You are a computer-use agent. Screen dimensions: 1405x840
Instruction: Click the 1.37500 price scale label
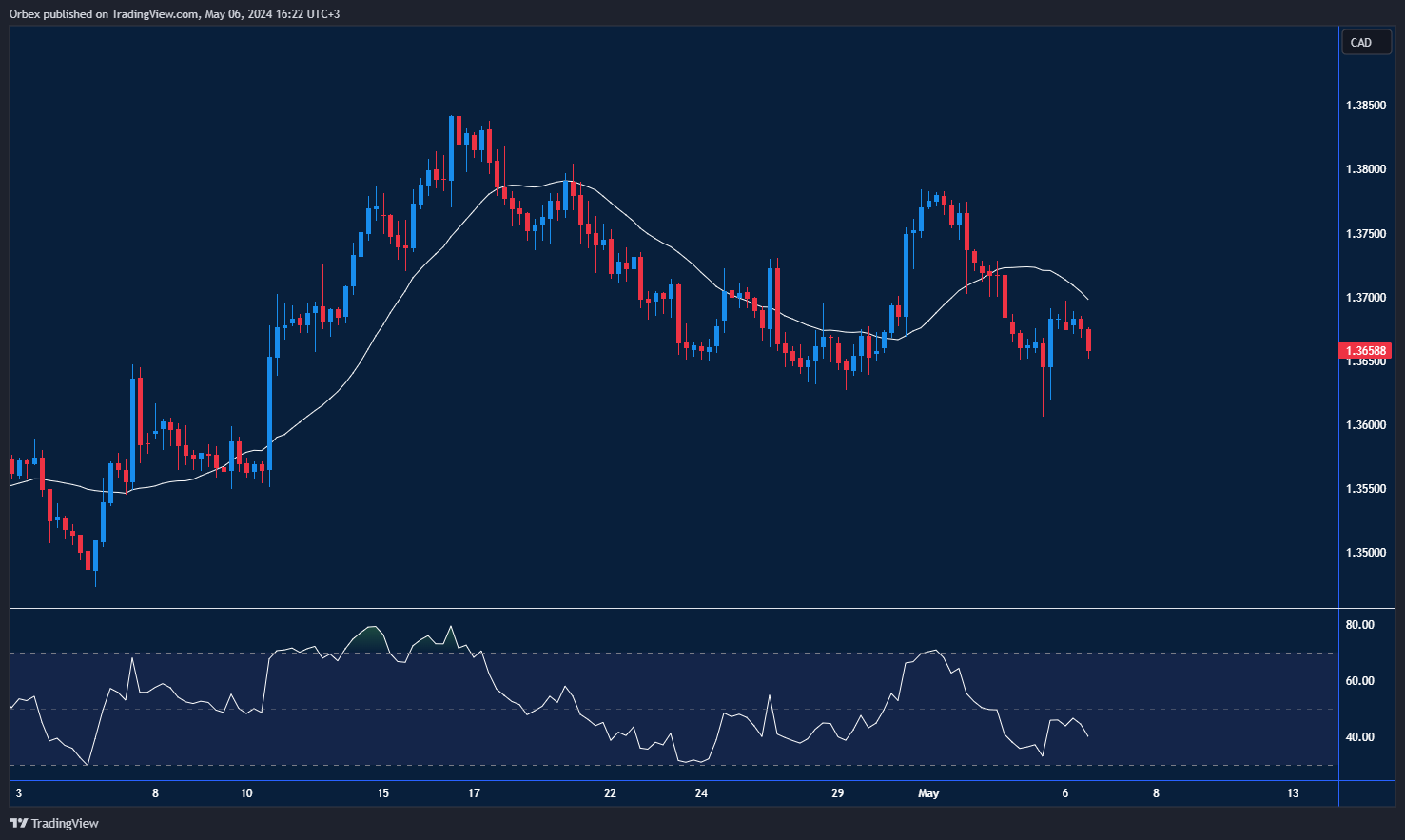(1365, 234)
